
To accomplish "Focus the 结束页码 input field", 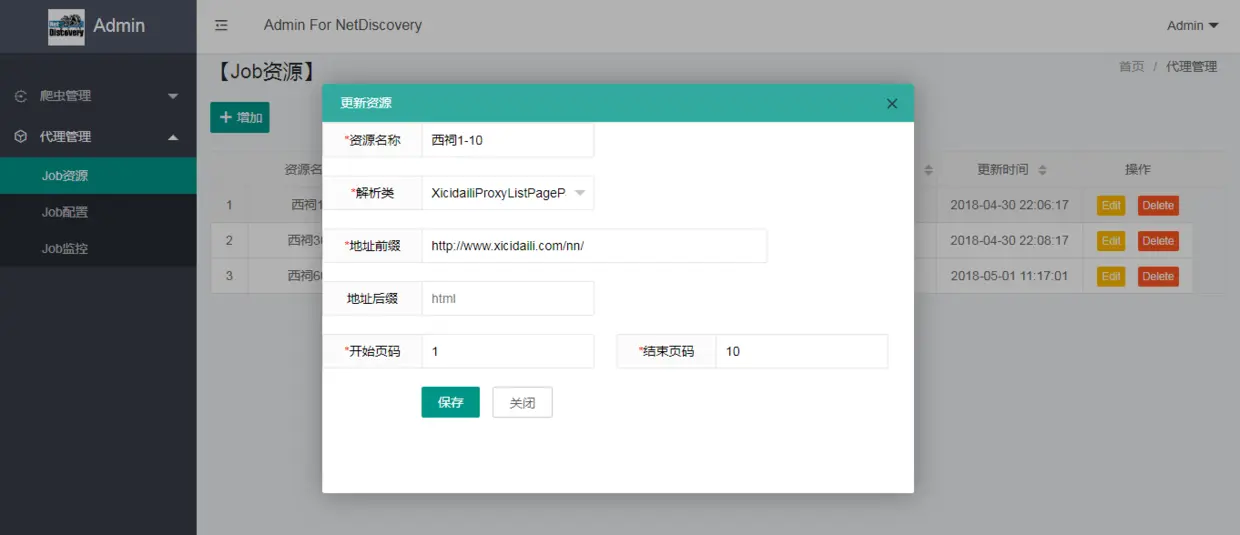I will [x=802, y=351].
